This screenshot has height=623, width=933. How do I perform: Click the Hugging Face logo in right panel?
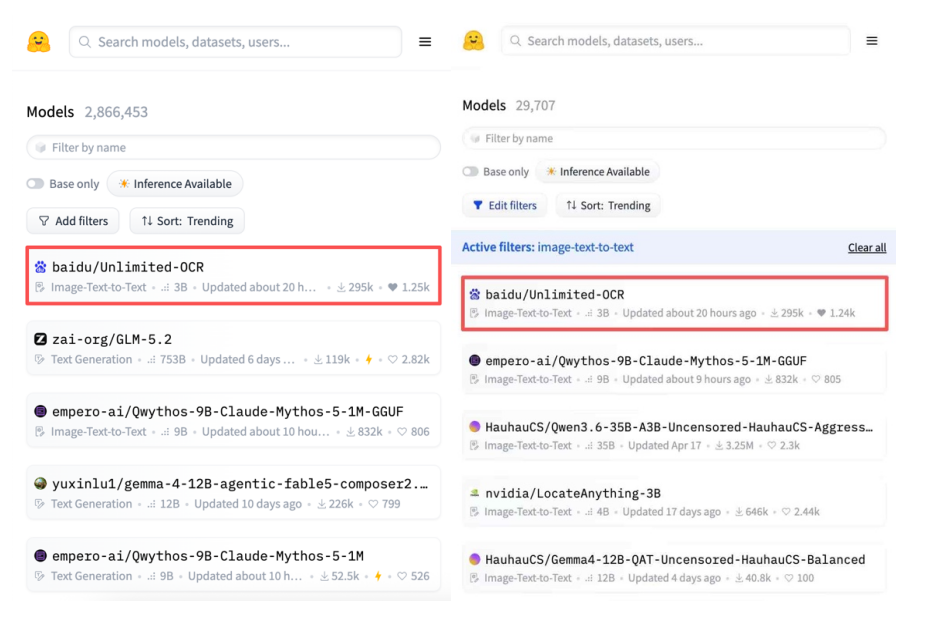coord(474,40)
